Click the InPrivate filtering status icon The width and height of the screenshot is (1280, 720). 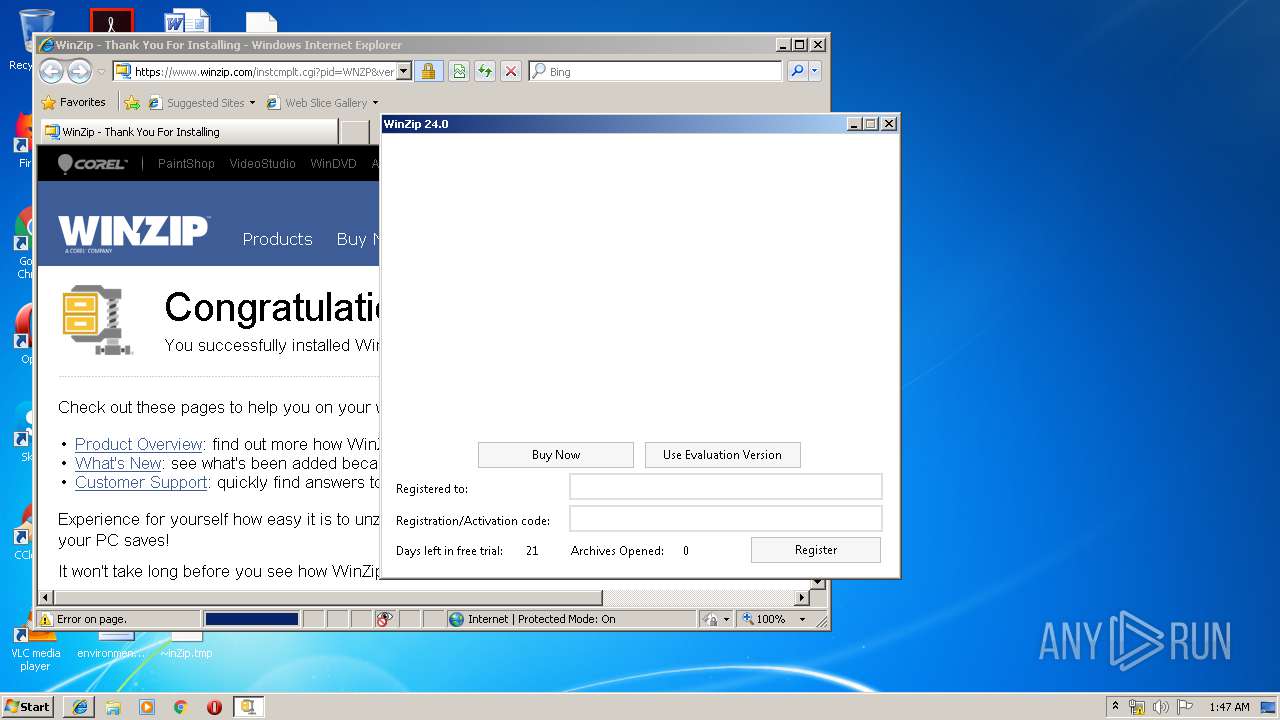[x=385, y=619]
